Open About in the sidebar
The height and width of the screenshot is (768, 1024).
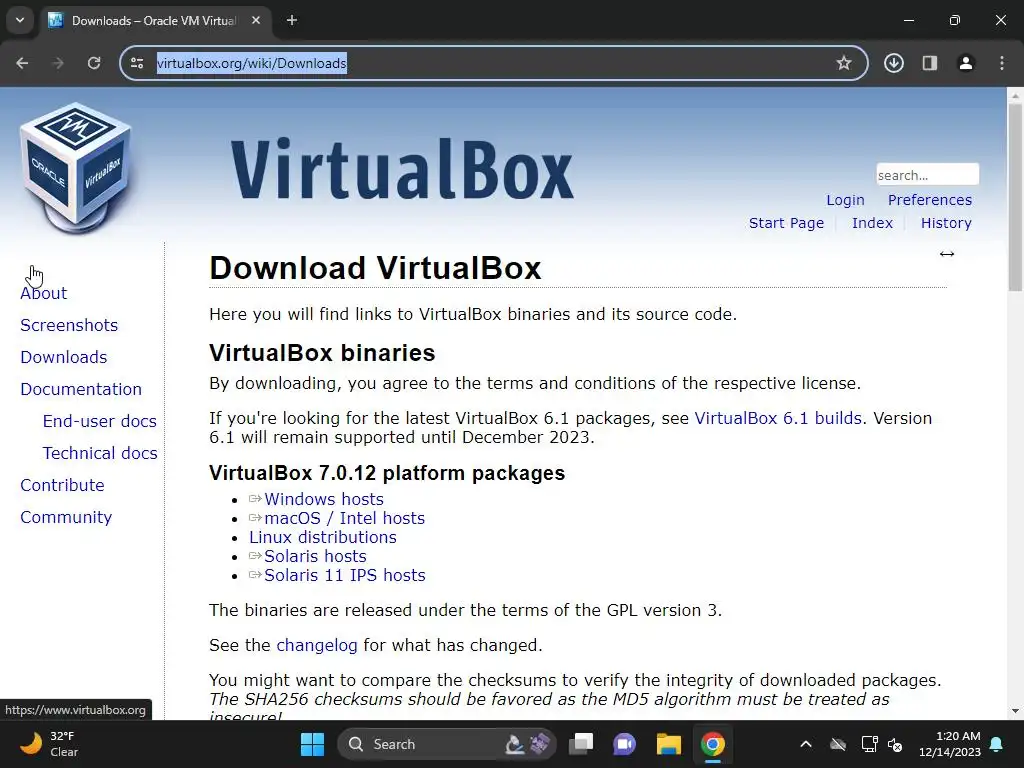(43, 293)
